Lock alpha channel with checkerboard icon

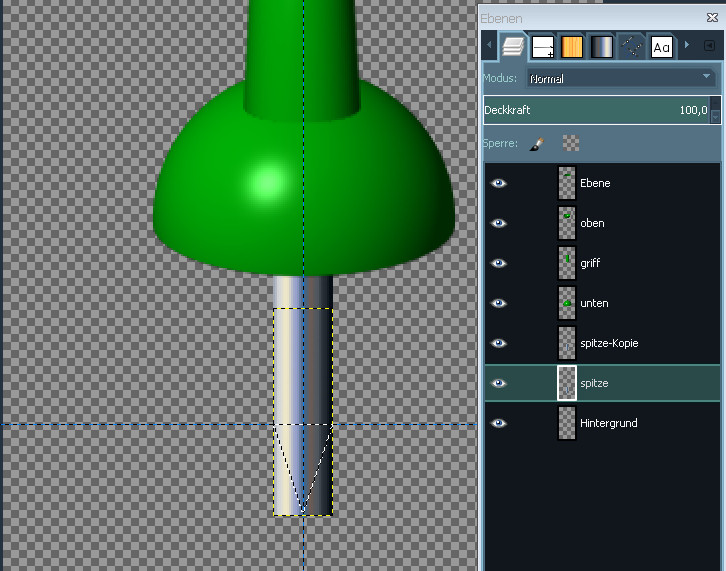pos(571,144)
